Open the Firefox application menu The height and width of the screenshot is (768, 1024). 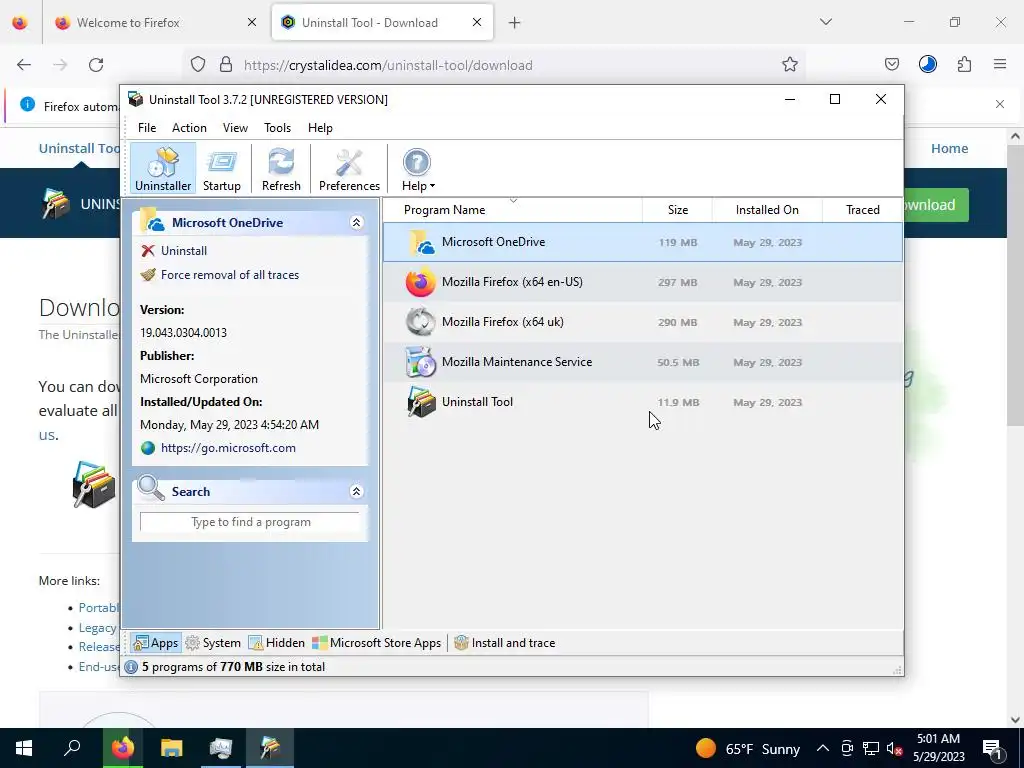(x=1000, y=64)
